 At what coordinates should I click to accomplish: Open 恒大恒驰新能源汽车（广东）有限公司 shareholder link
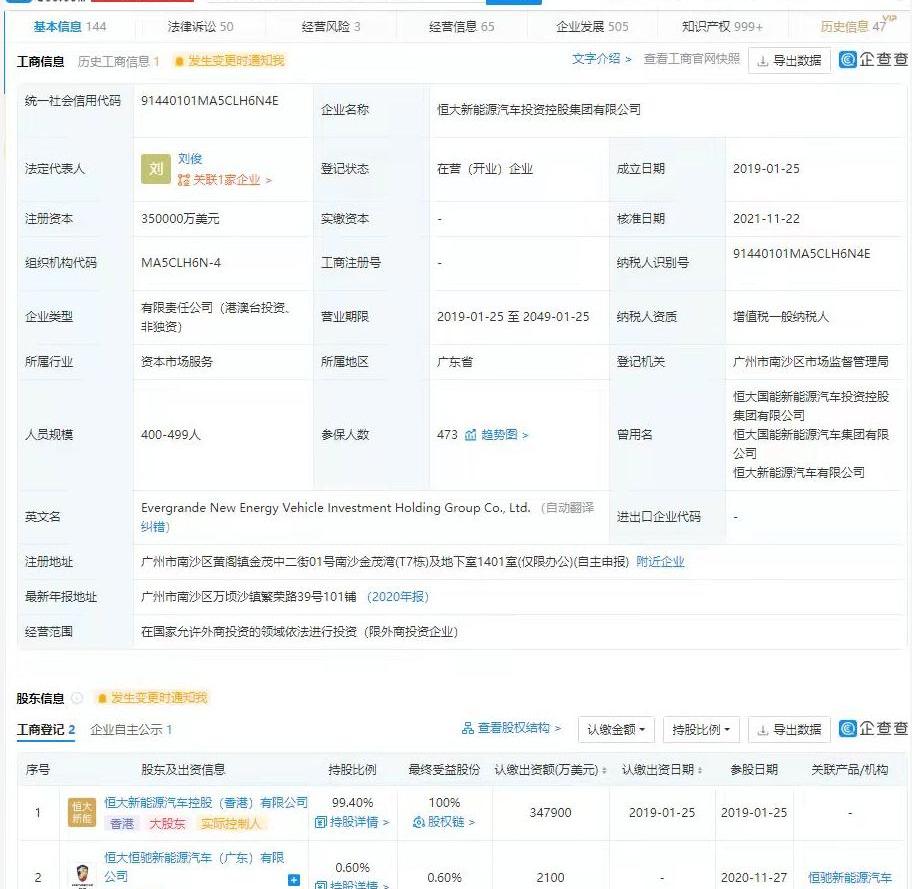194,867
